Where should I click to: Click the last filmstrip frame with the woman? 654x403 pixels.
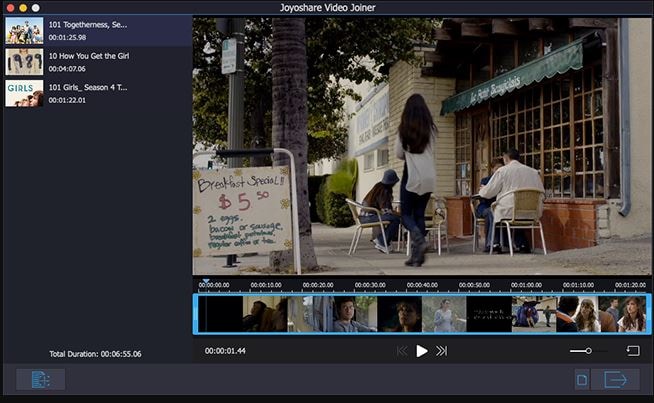[x=624, y=314]
